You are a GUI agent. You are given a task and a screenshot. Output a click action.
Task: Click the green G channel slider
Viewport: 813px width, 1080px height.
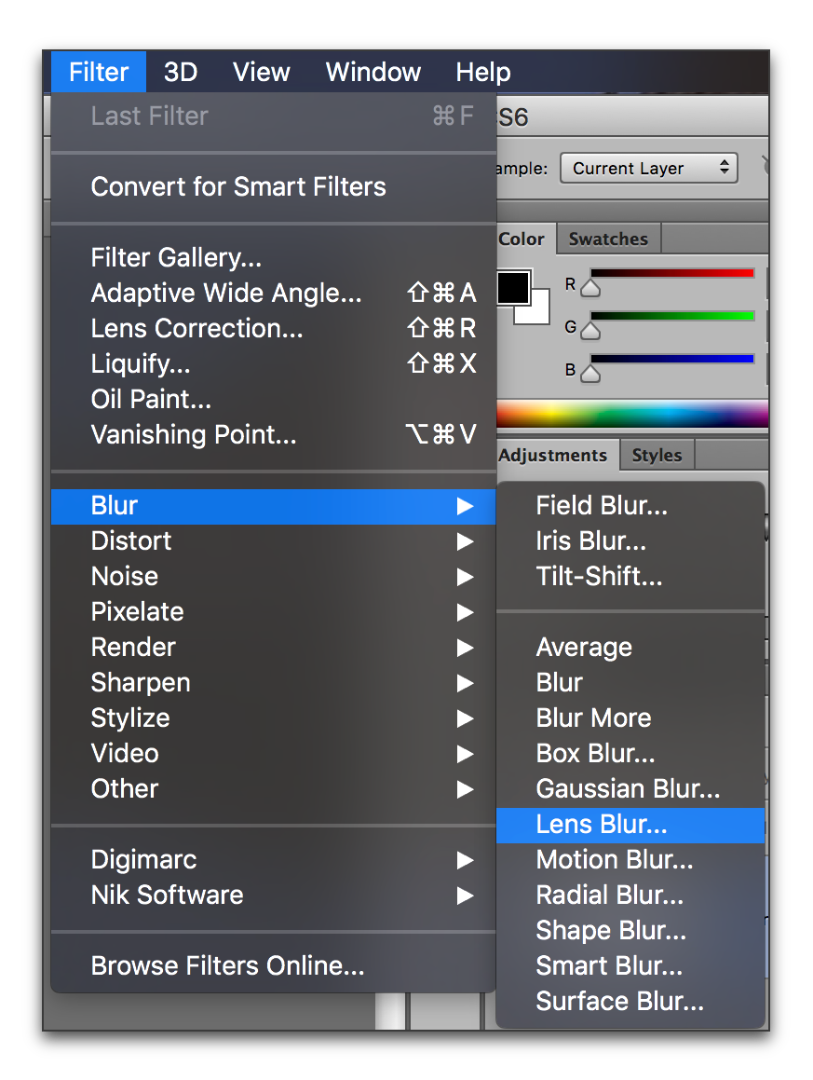pos(671,316)
